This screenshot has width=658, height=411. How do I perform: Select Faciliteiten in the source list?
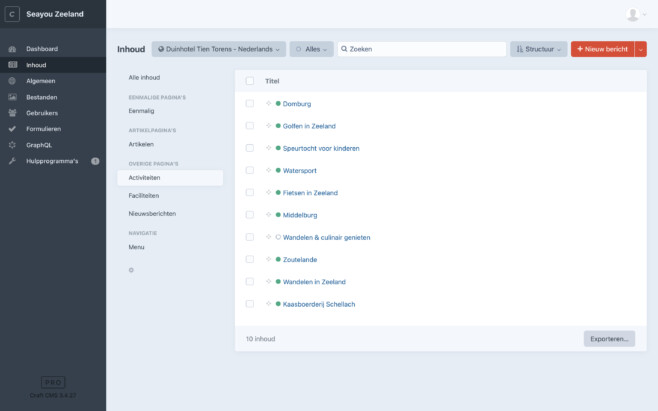[x=143, y=196]
